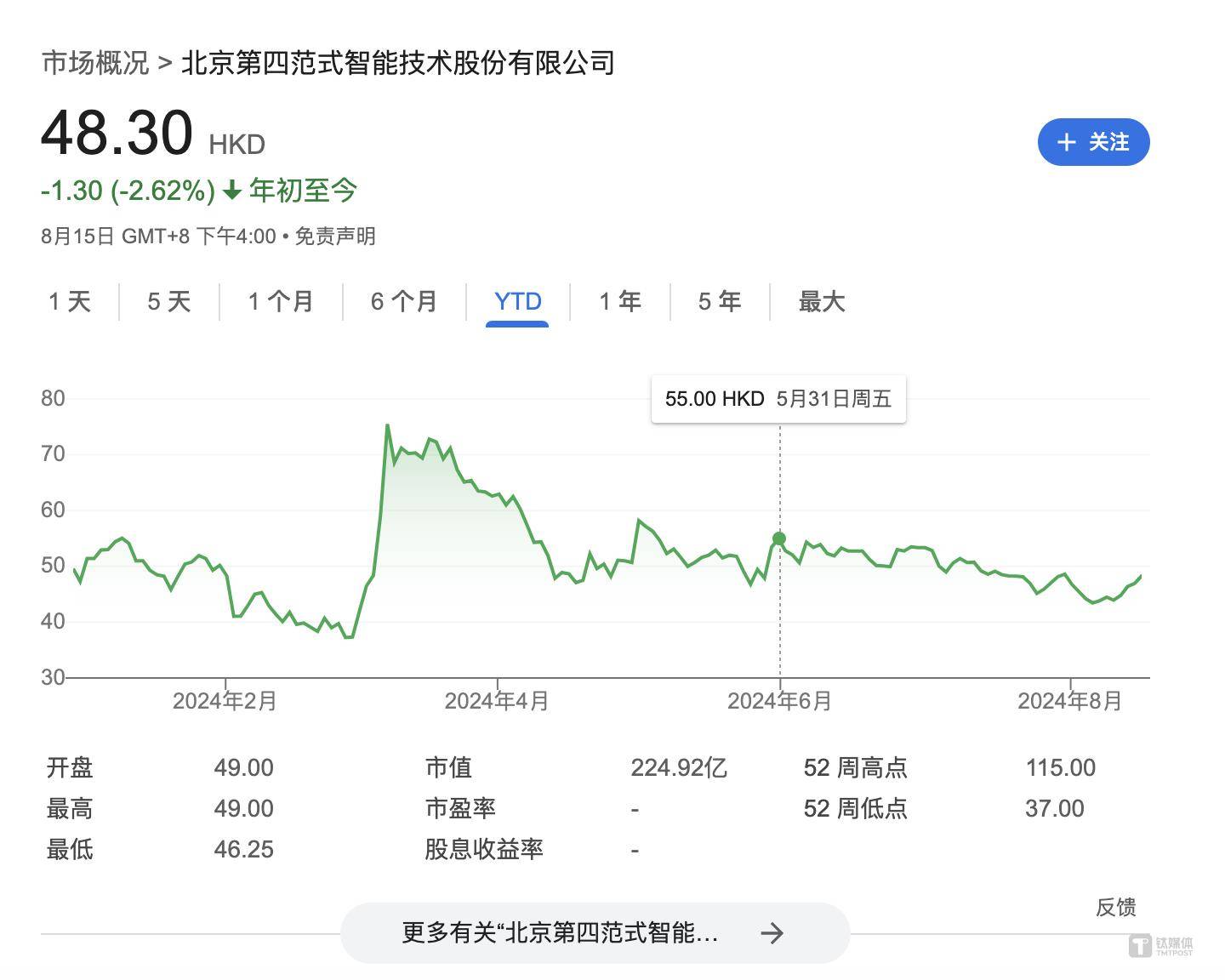This screenshot has width=1225, height=980.
Task: Click the 最低 label
Action: click(x=70, y=849)
